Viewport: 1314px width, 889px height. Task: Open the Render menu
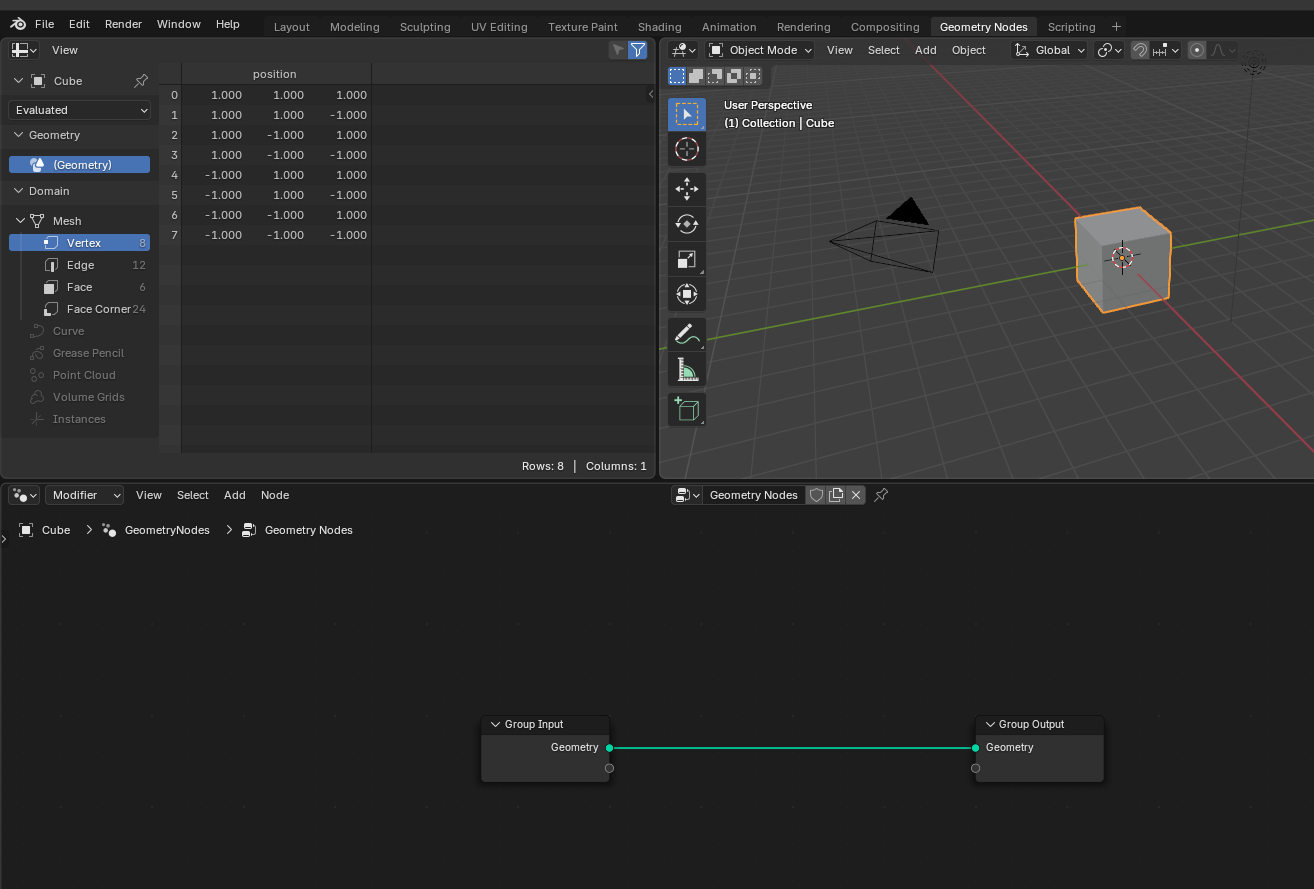(123, 24)
